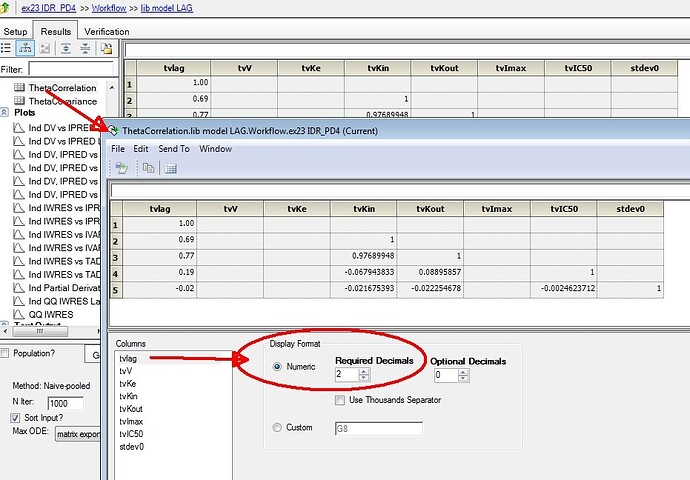Screen dimensions: 690x480
Task: Click the grid table icon in popup toolbar
Action: pyautogui.click(x=170, y=168)
